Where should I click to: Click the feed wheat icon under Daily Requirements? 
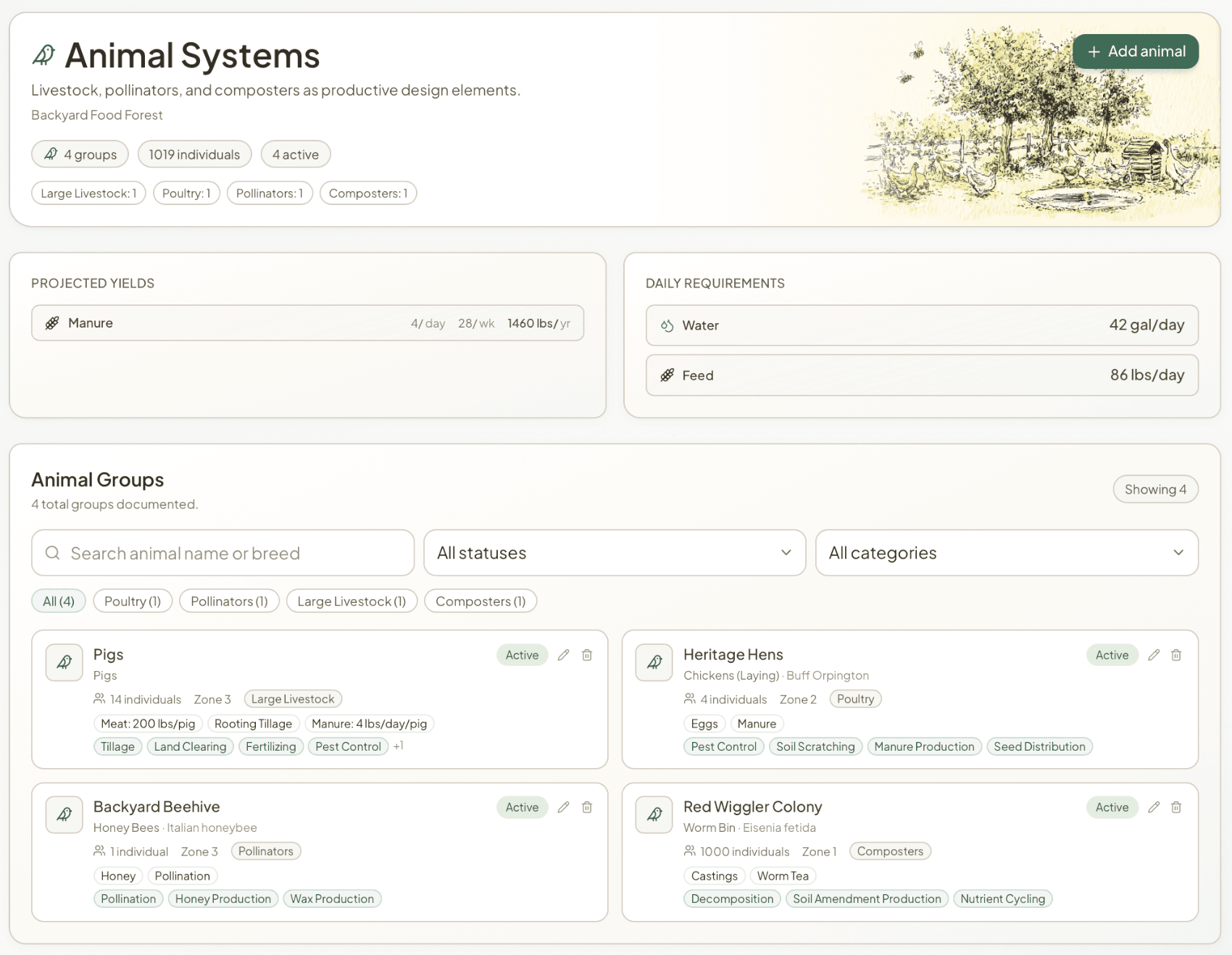coord(667,375)
